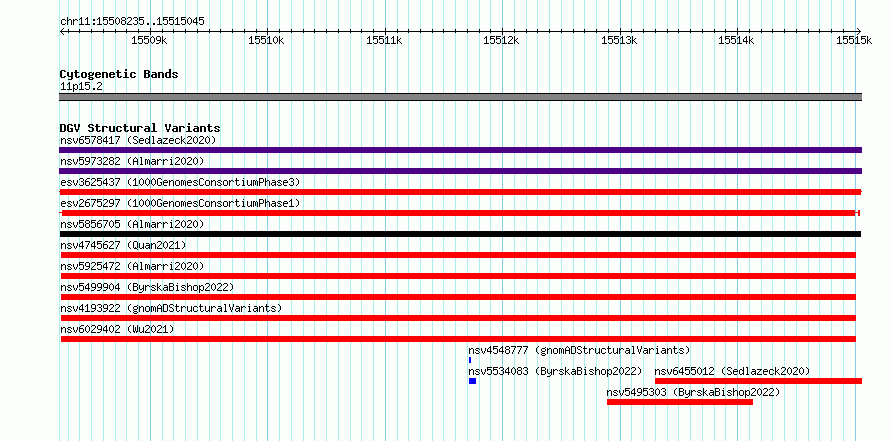Viewport: 890px width, 441px height.
Task: Click the nsv4548777 (gnomADStructuralVariants) label
Action: point(579,350)
